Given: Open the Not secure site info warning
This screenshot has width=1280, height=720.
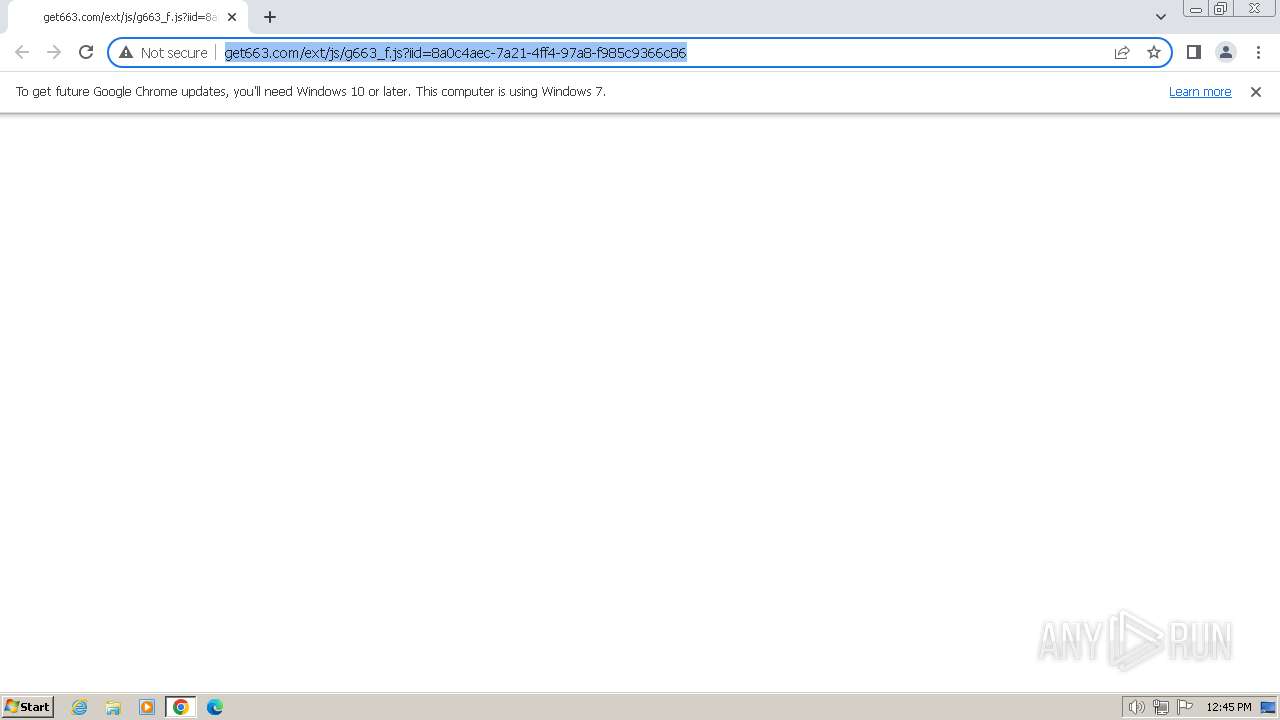Looking at the screenshot, I should 163,52.
